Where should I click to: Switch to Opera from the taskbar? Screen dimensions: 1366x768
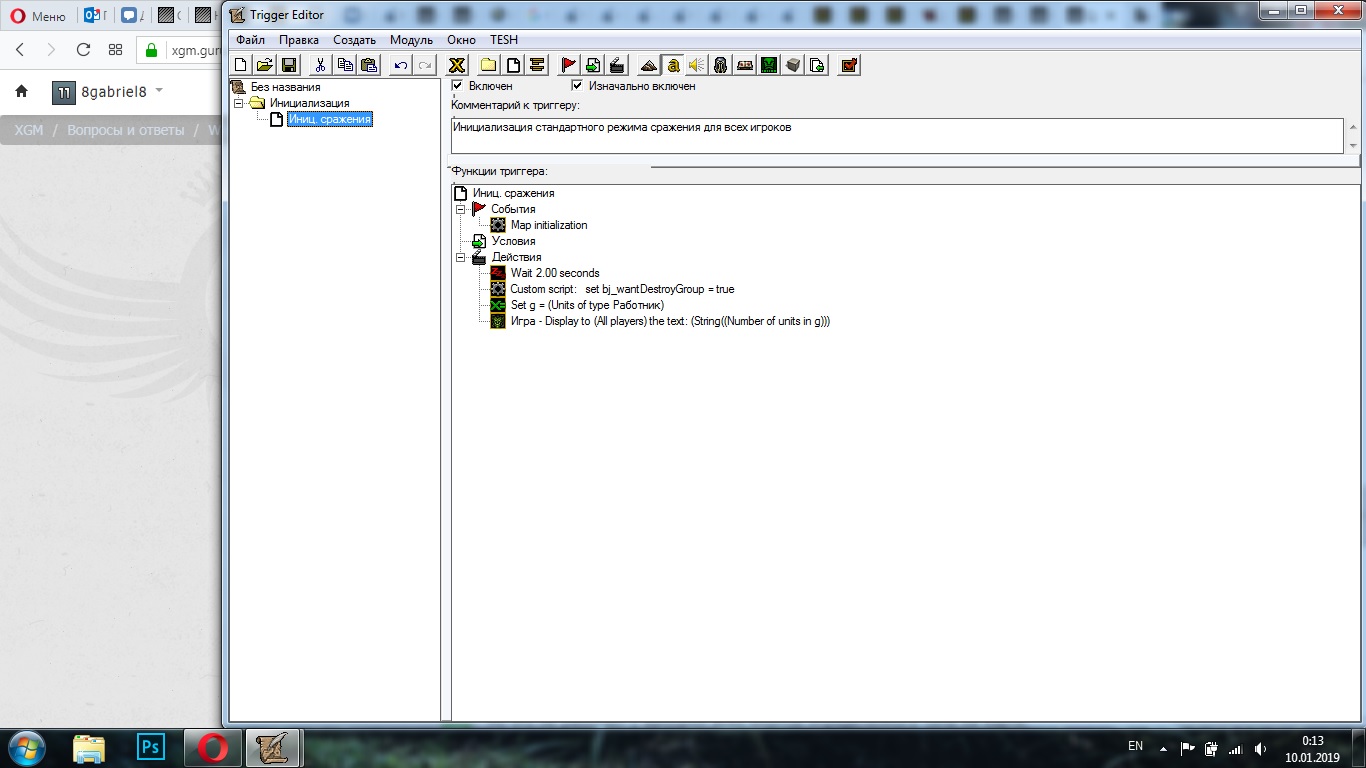tap(212, 748)
